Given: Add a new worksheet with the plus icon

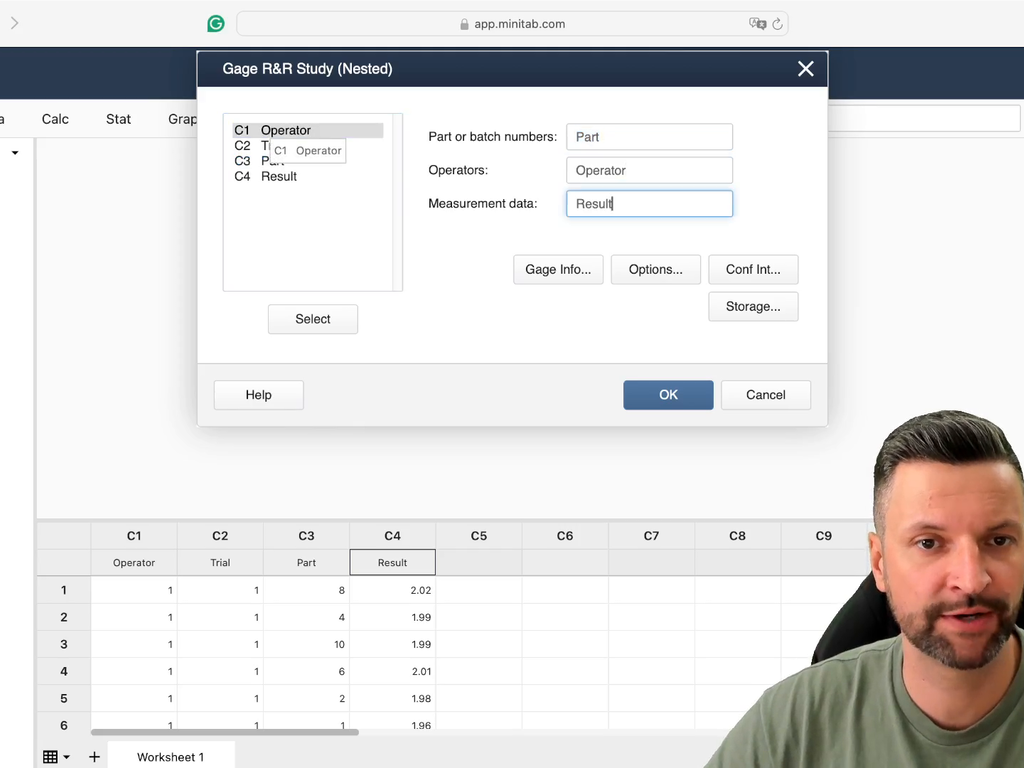Looking at the screenshot, I should 95,757.
